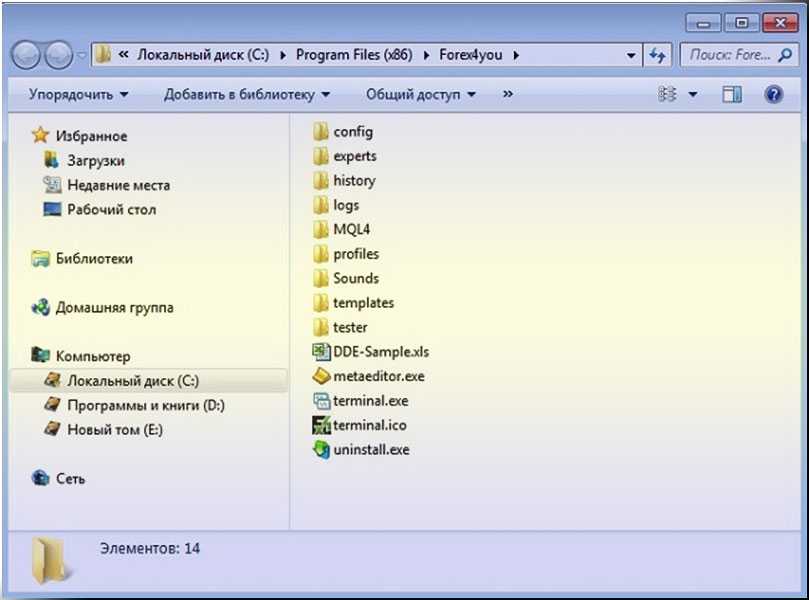
Task: Click the refresh icon beside address bar
Action: pyautogui.click(x=657, y=55)
